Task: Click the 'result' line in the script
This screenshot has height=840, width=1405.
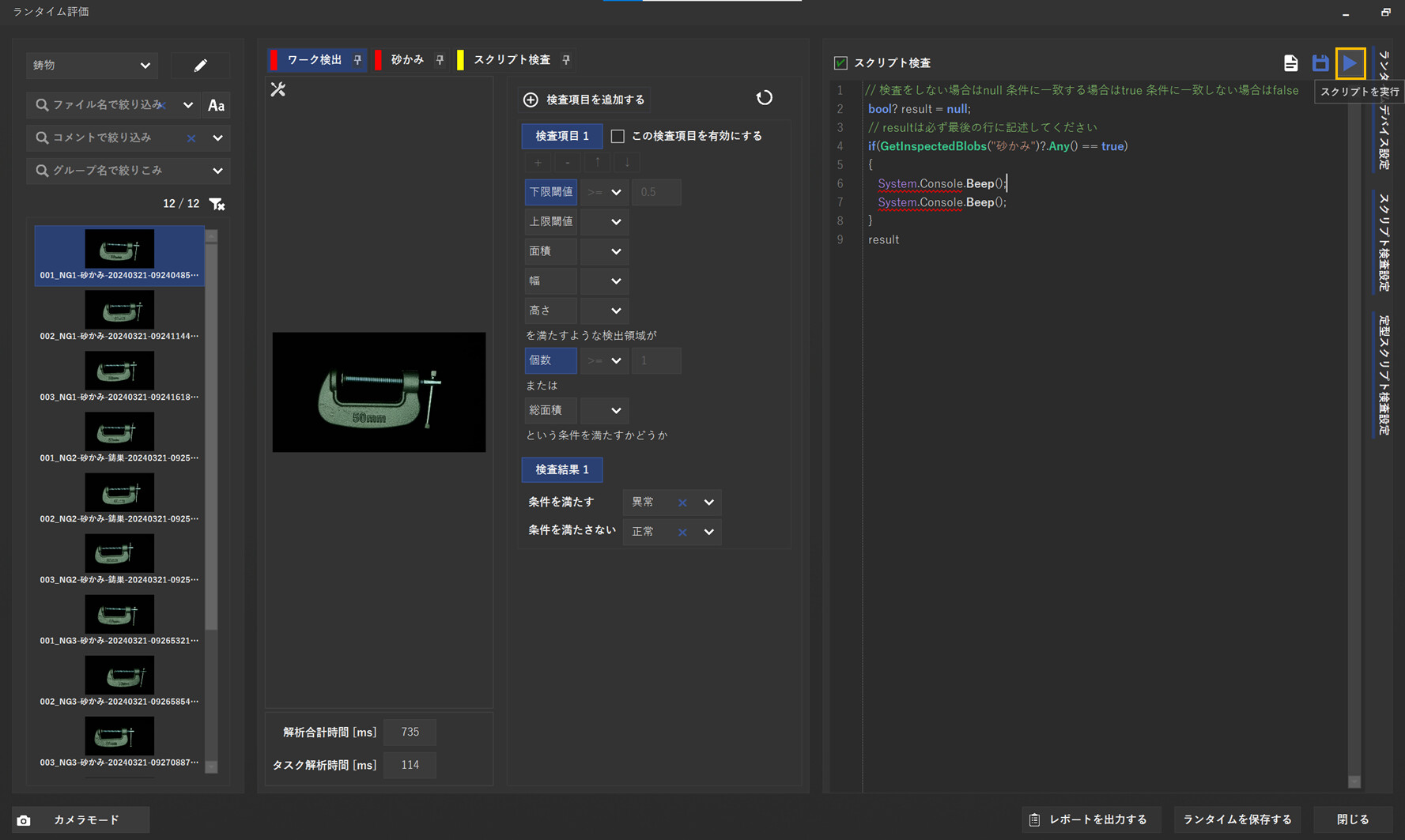Action: click(x=883, y=239)
